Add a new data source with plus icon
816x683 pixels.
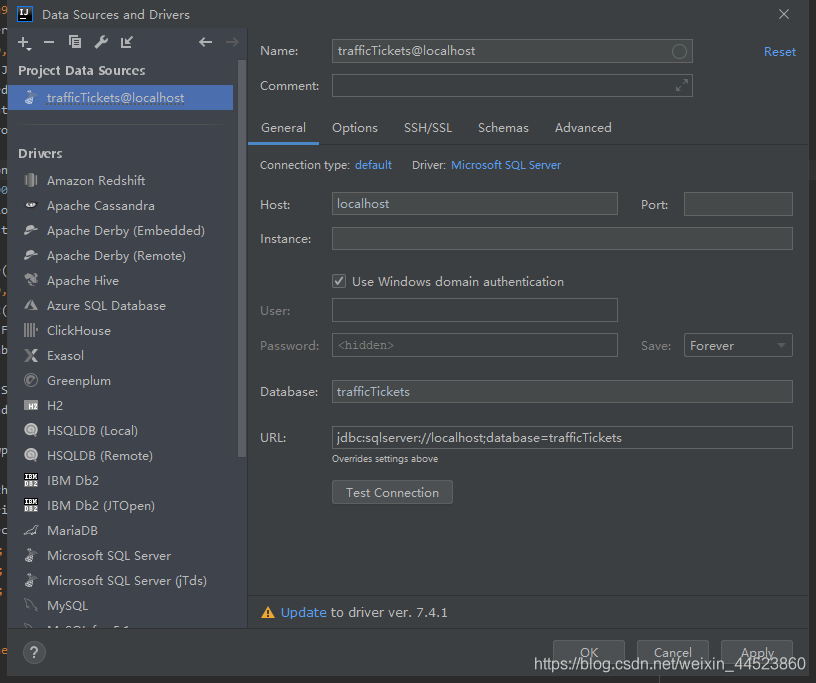(x=24, y=43)
